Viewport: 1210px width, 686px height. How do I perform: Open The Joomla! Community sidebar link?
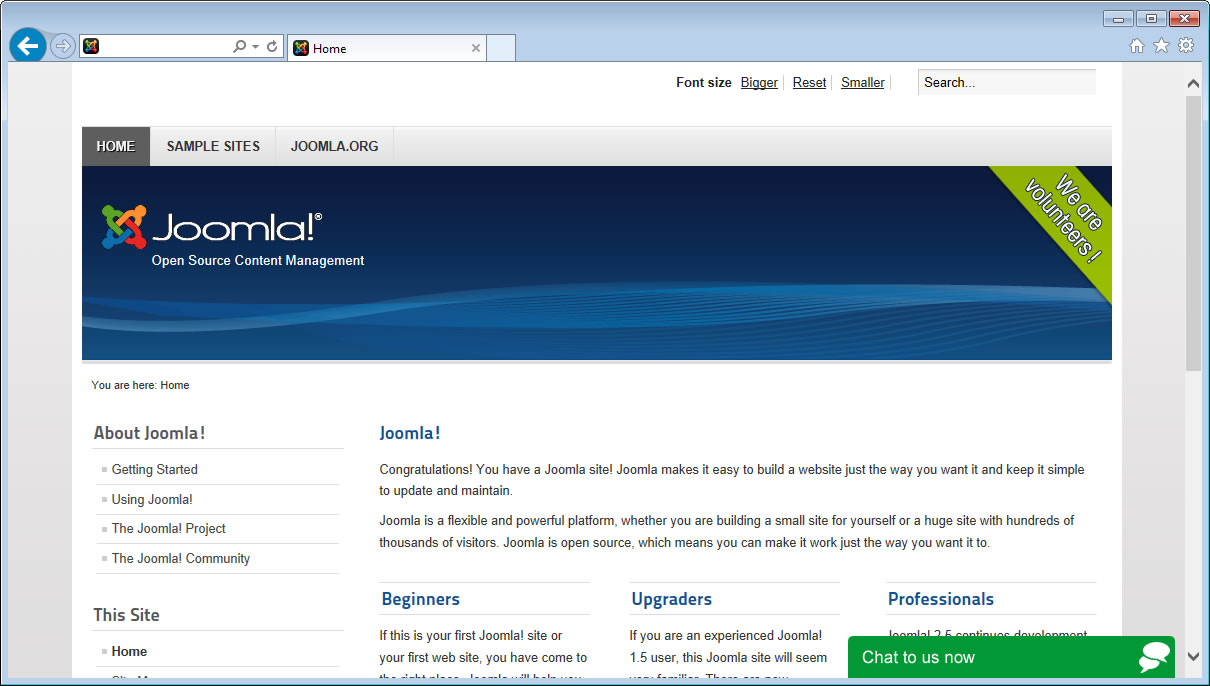tap(181, 558)
